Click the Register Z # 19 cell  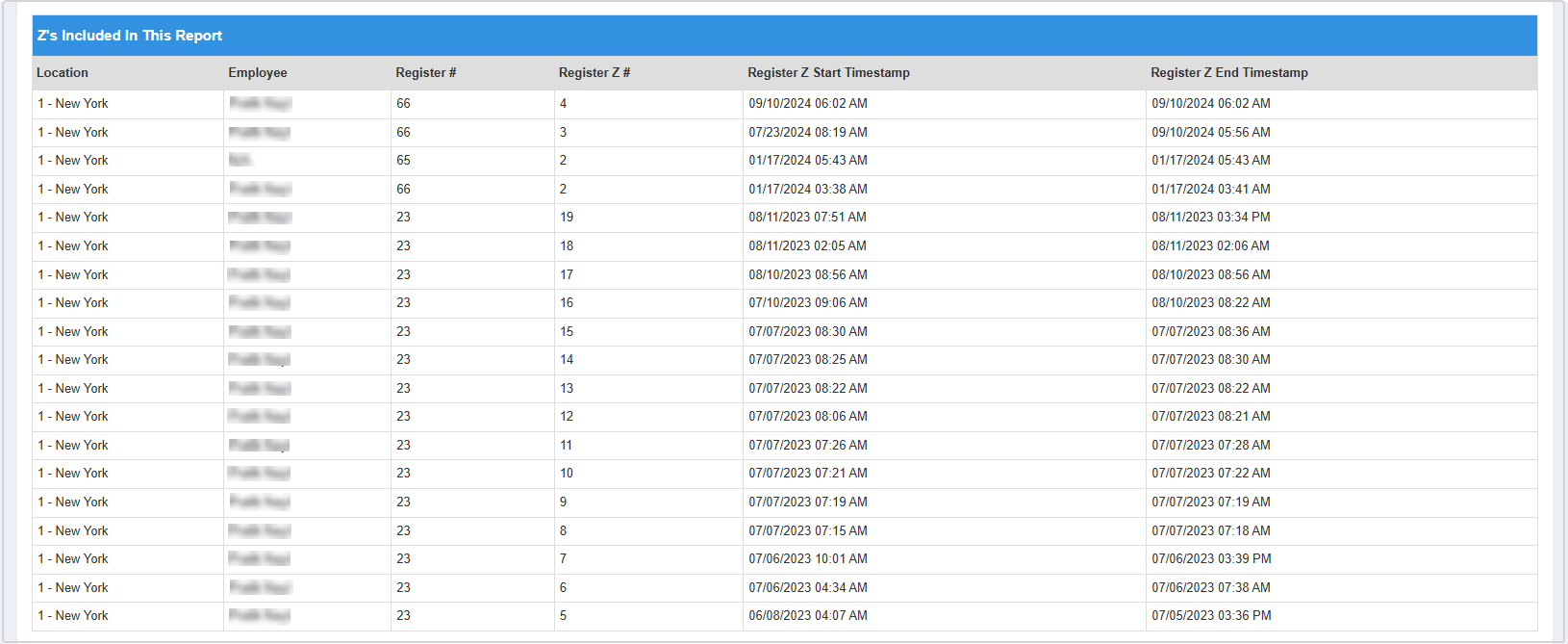567,218
